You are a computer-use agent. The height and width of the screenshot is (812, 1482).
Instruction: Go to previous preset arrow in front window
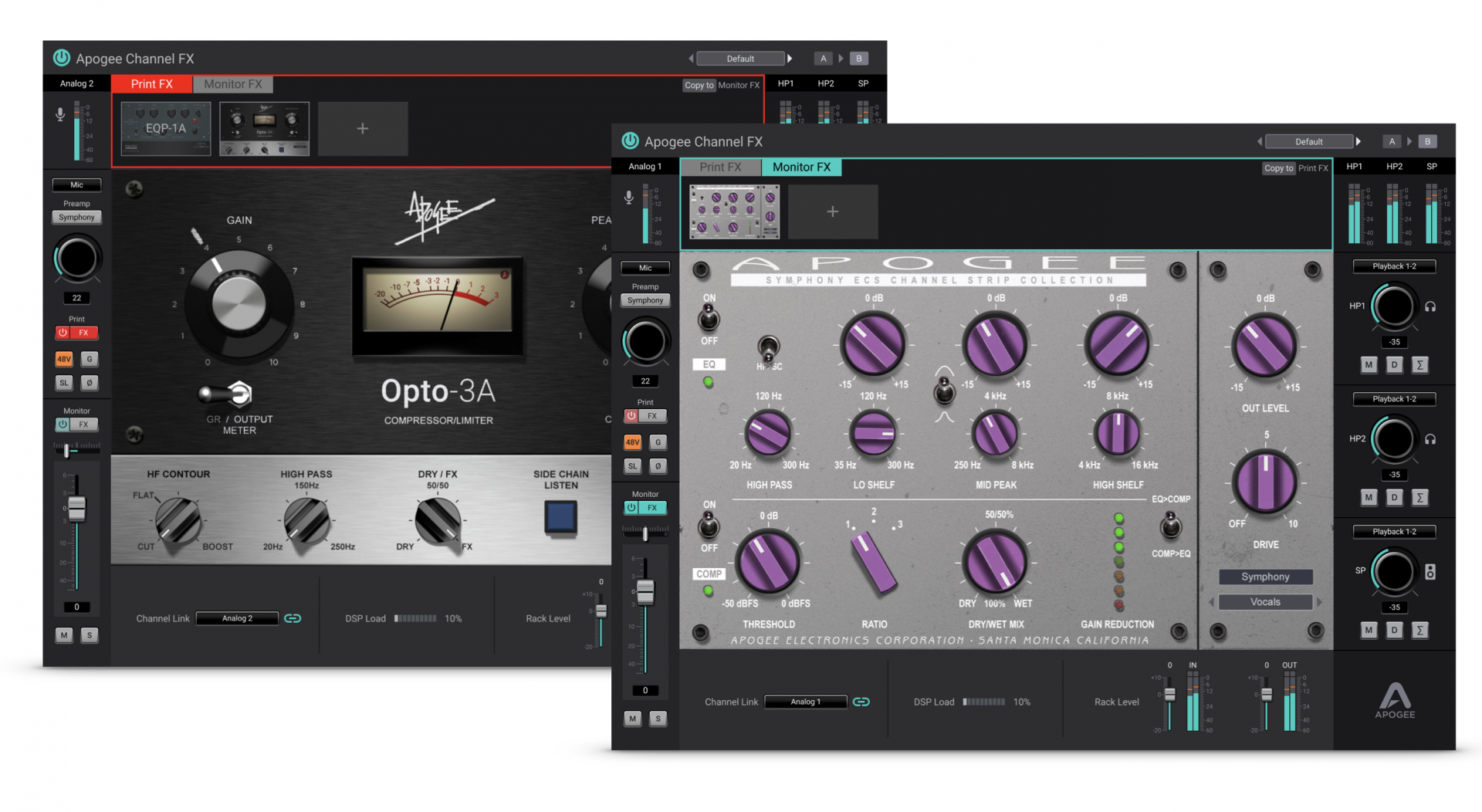tap(1260, 141)
